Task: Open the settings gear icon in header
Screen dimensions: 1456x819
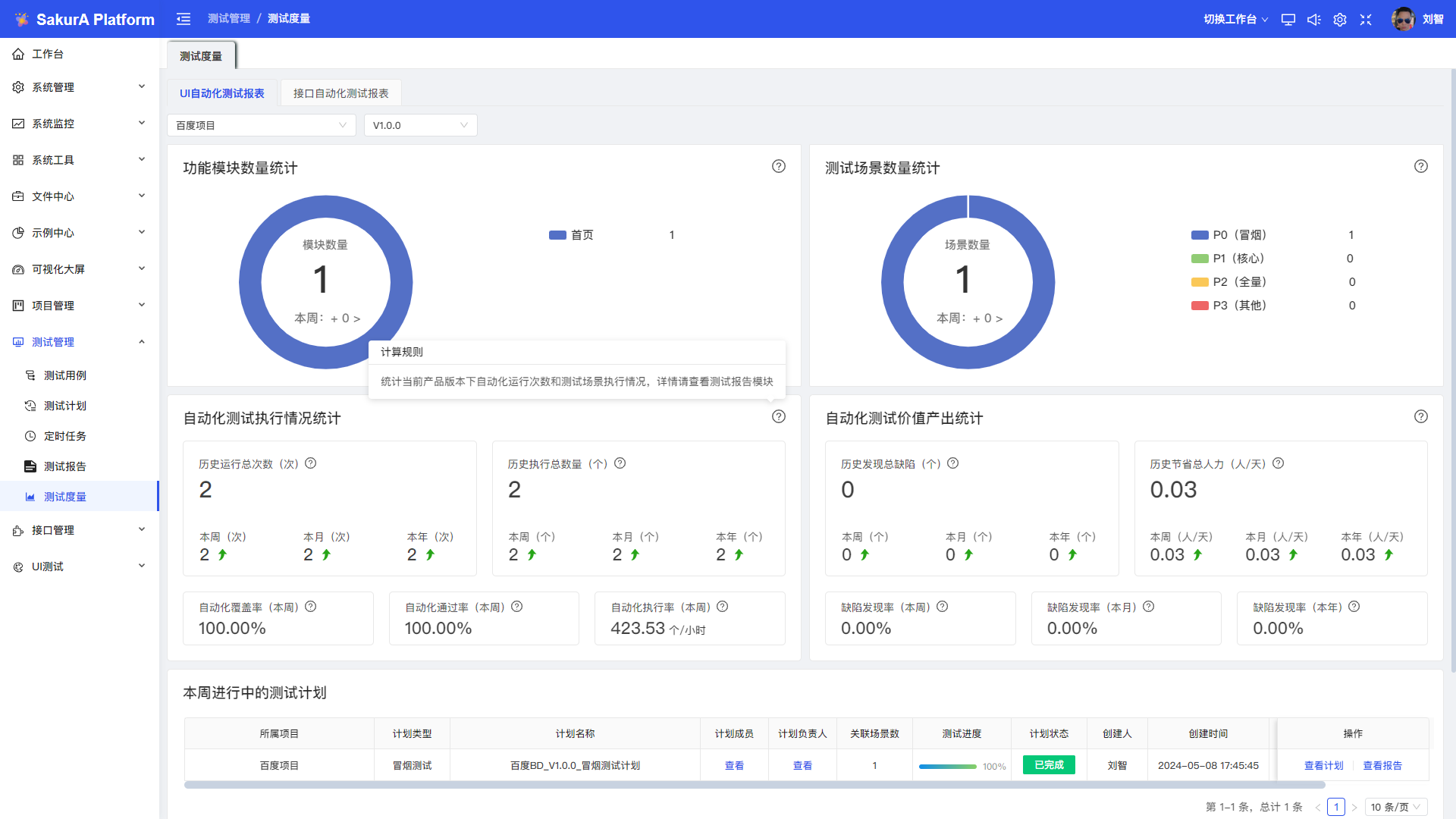Action: tap(1340, 20)
